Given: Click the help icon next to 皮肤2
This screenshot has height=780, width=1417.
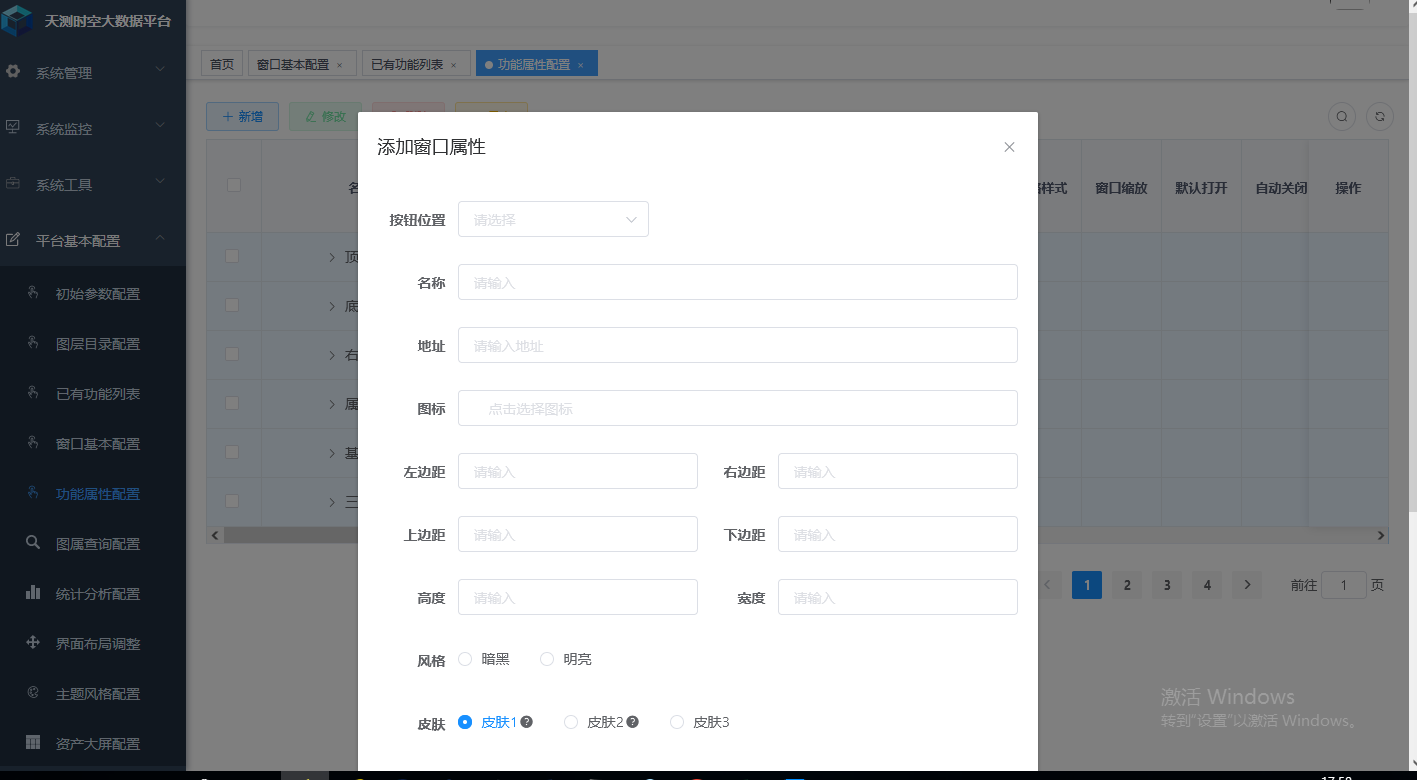Looking at the screenshot, I should pyautogui.click(x=632, y=722).
